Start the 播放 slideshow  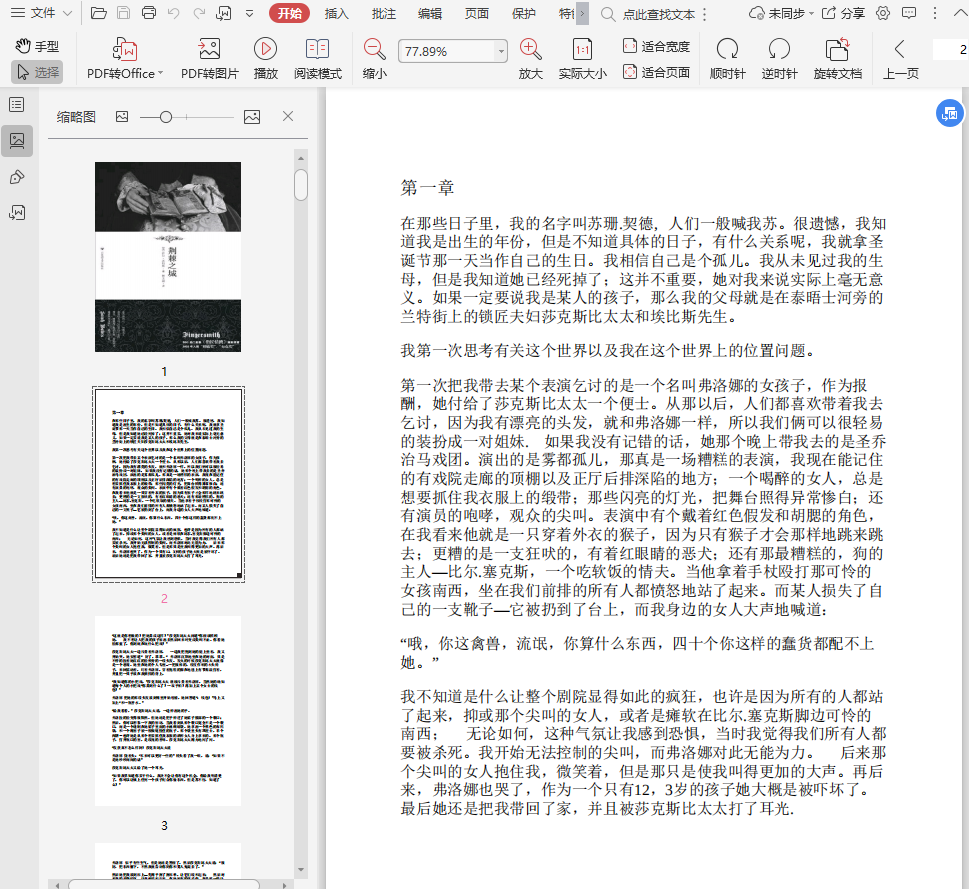click(266, 59)
